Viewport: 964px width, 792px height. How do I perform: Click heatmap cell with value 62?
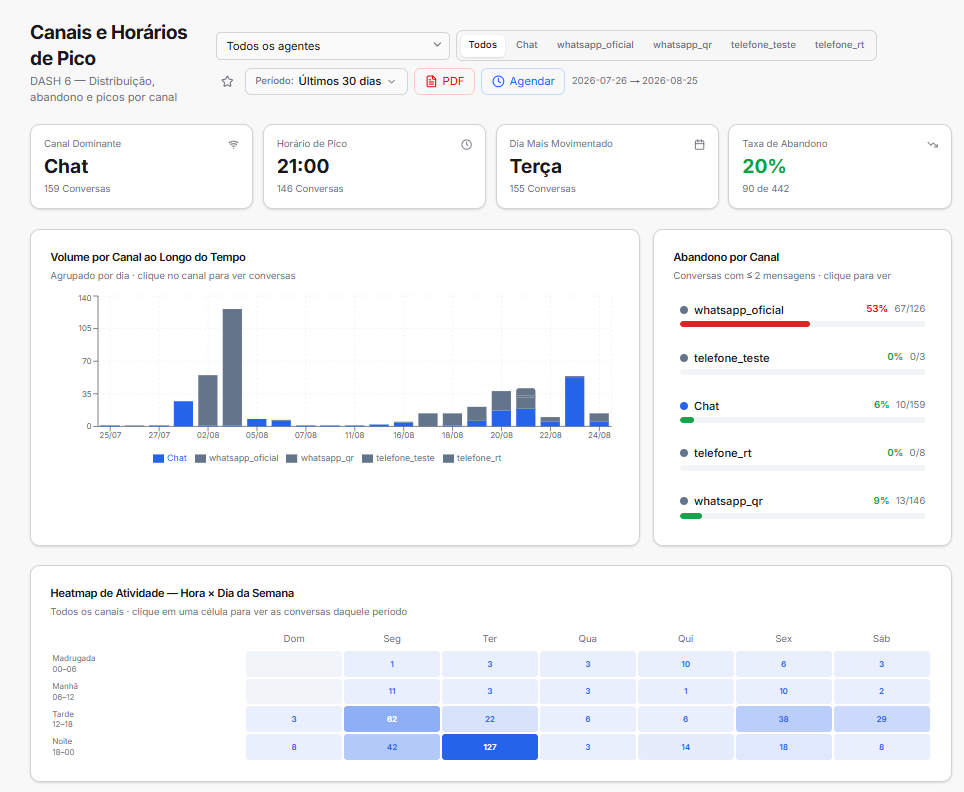(x=392, y=719)
